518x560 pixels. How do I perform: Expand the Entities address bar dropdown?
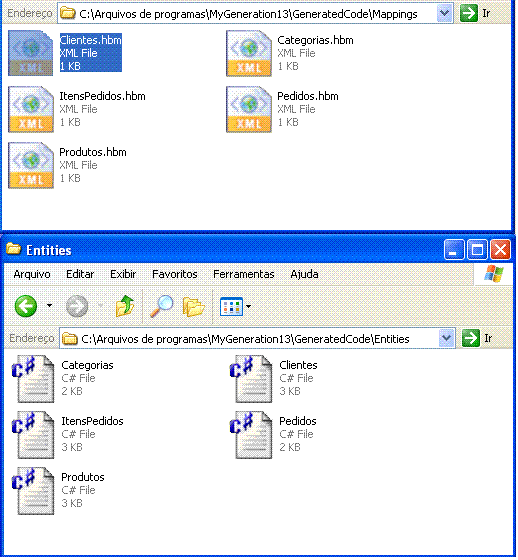point(447,338)
